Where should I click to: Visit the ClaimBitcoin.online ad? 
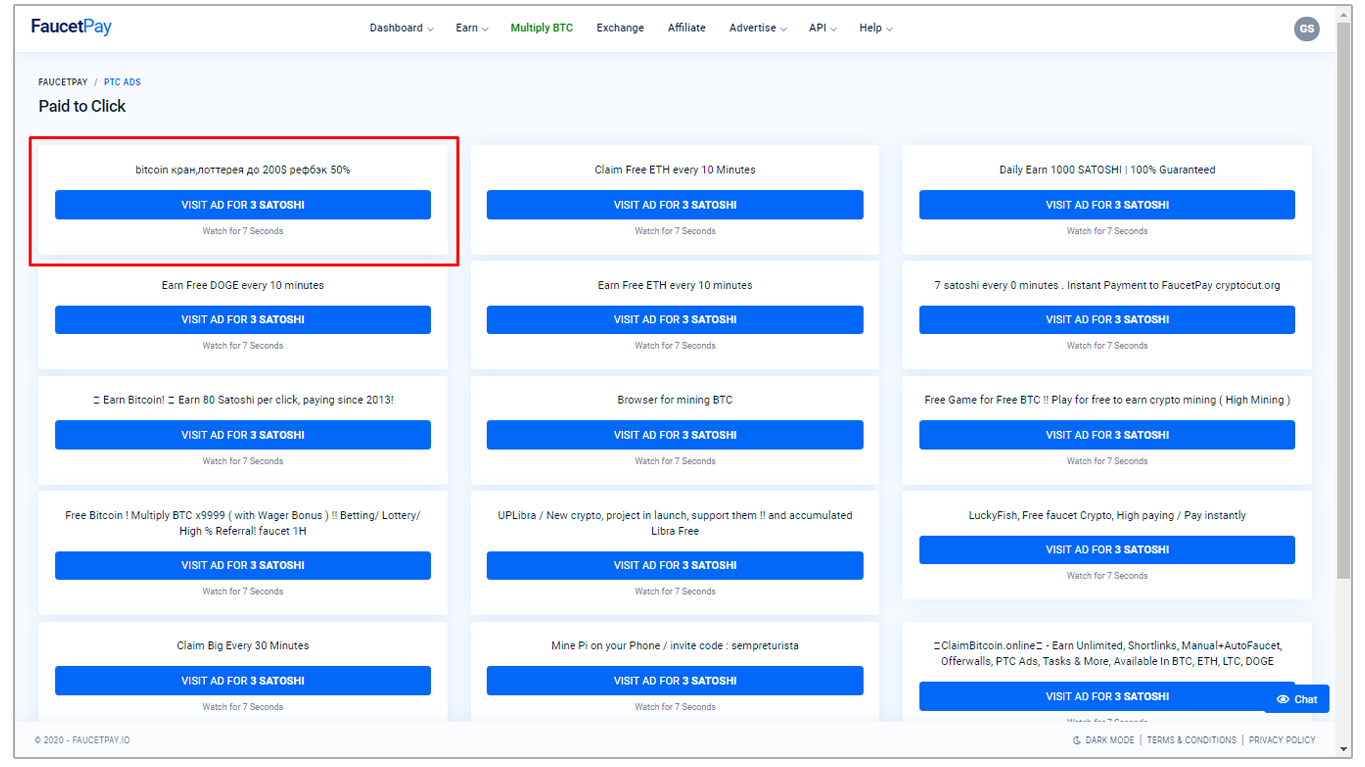(x=1107, y=696)
